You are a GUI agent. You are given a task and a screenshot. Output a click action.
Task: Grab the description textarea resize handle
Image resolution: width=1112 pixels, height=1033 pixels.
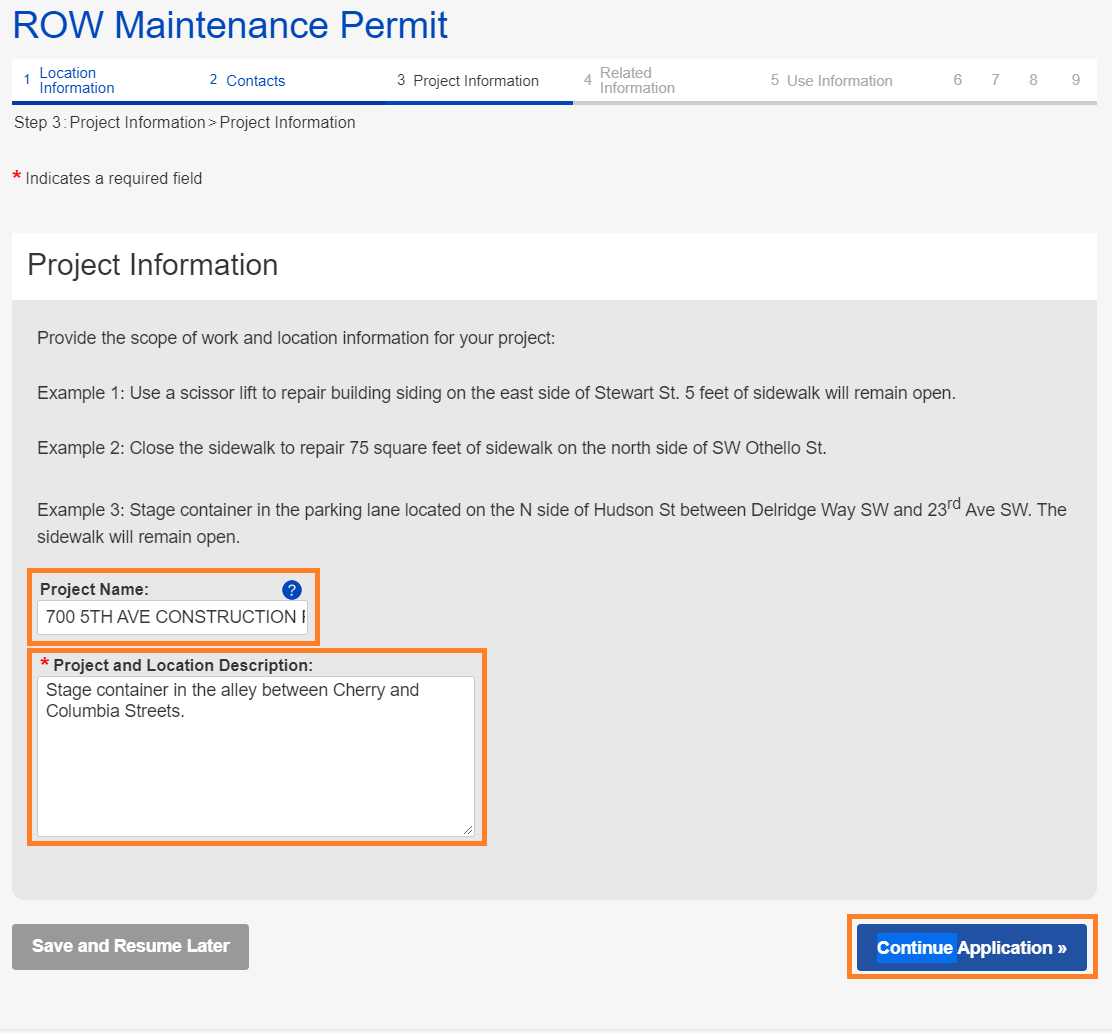(x=467, y=829)
